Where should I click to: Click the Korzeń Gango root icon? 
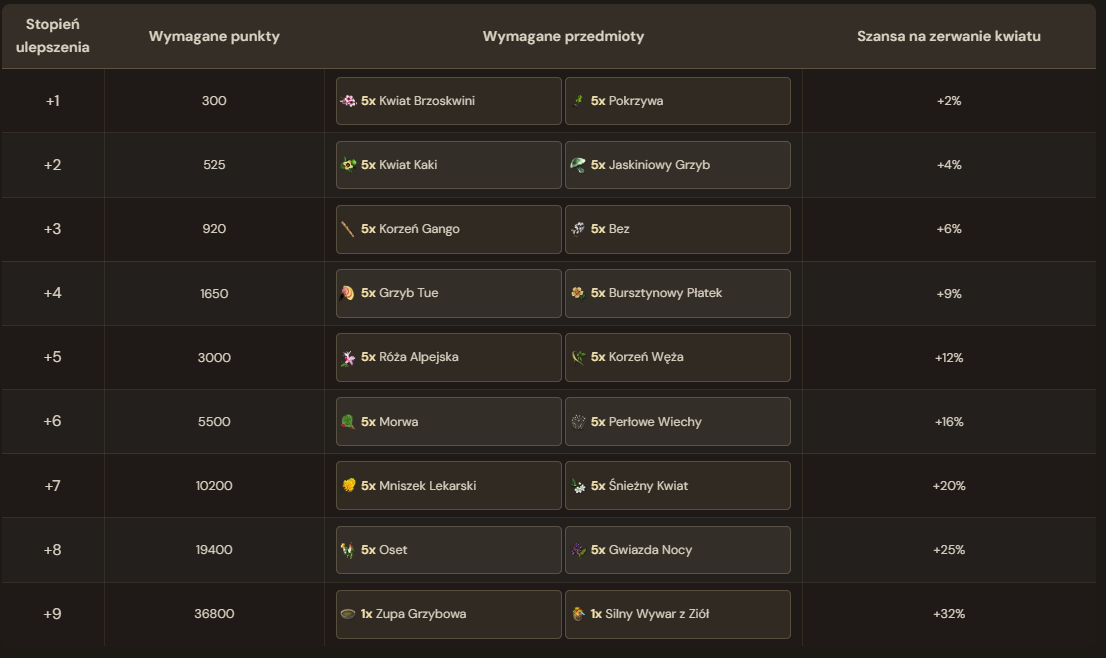(x=348, y=229)
